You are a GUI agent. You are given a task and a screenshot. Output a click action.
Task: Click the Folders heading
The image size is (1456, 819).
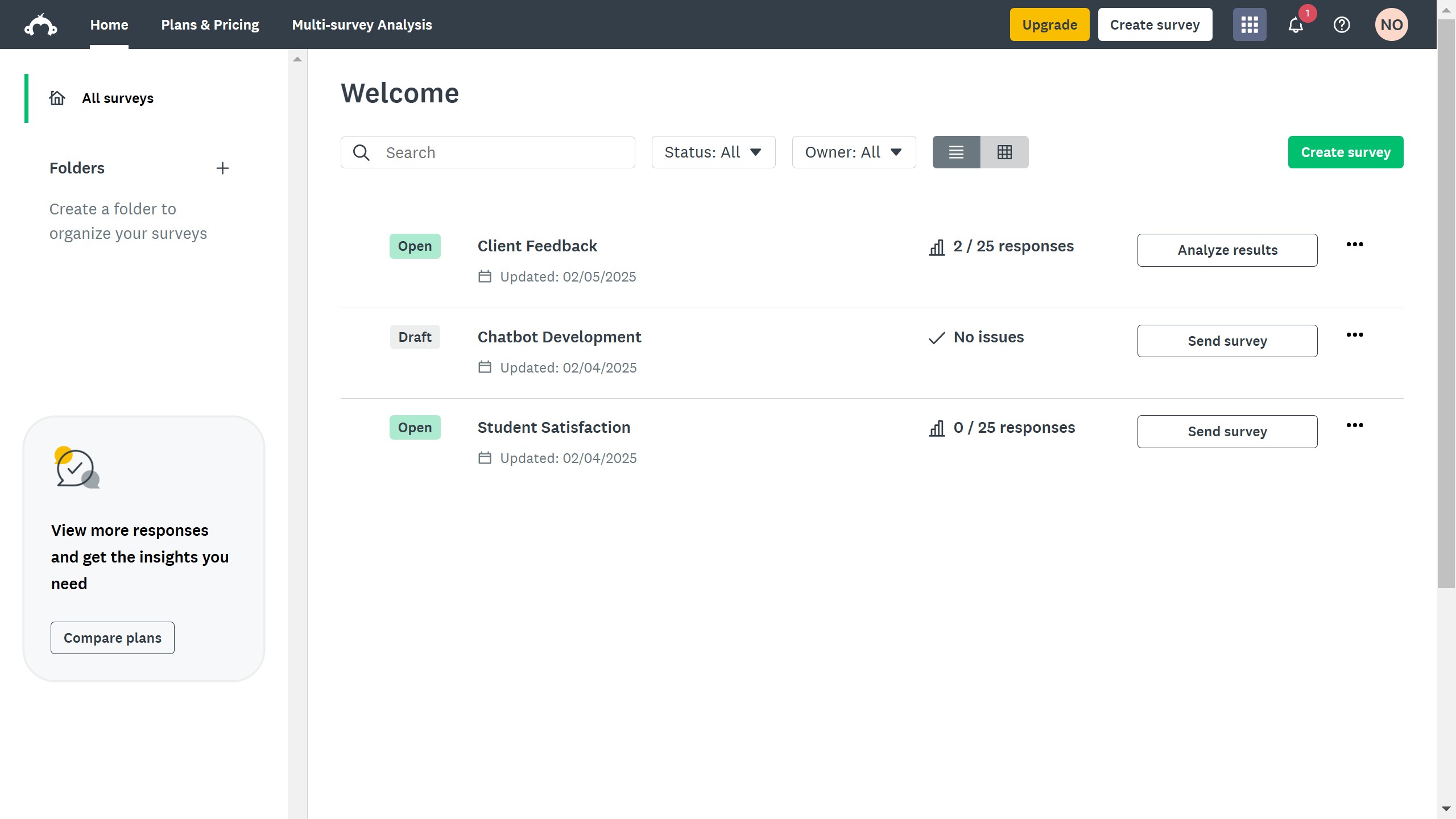[77, 168]
